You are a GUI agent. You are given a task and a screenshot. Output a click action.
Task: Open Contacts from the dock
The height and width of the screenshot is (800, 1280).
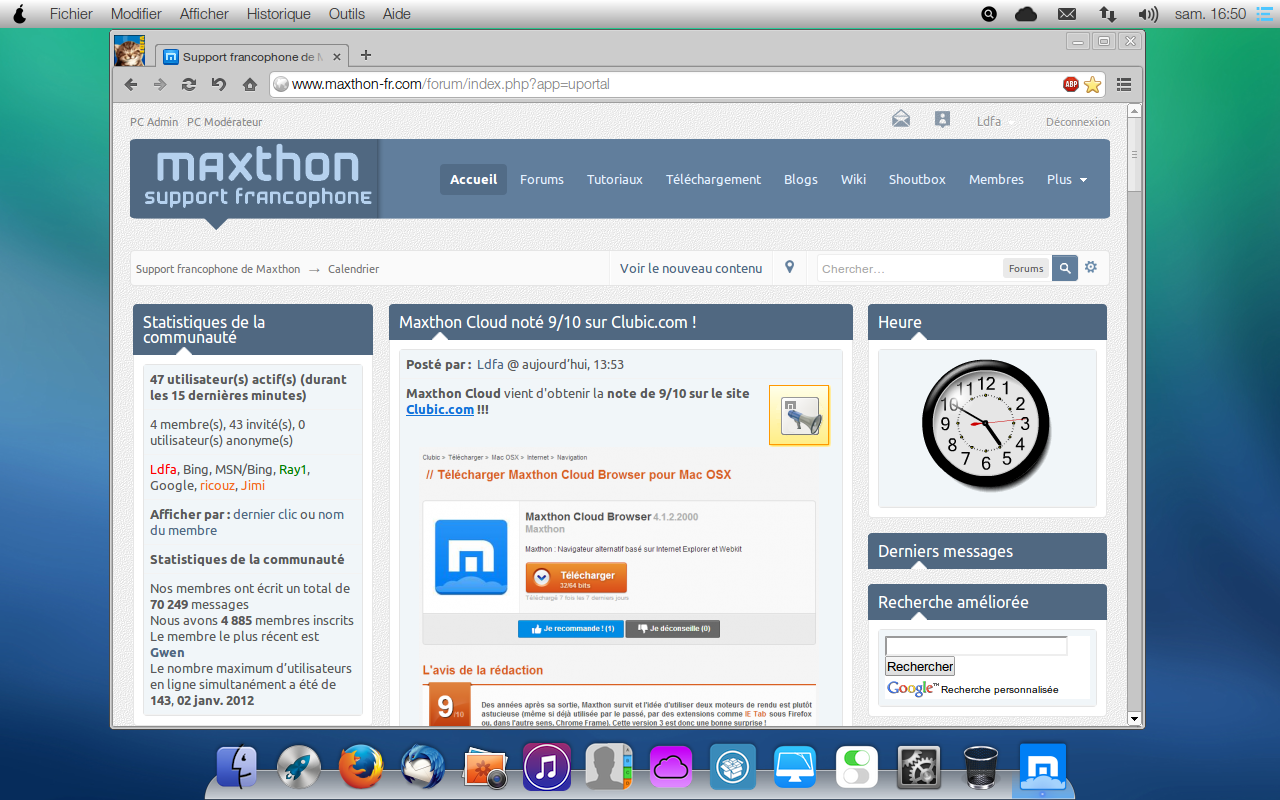pyautogui.click(x=609, y=768)
